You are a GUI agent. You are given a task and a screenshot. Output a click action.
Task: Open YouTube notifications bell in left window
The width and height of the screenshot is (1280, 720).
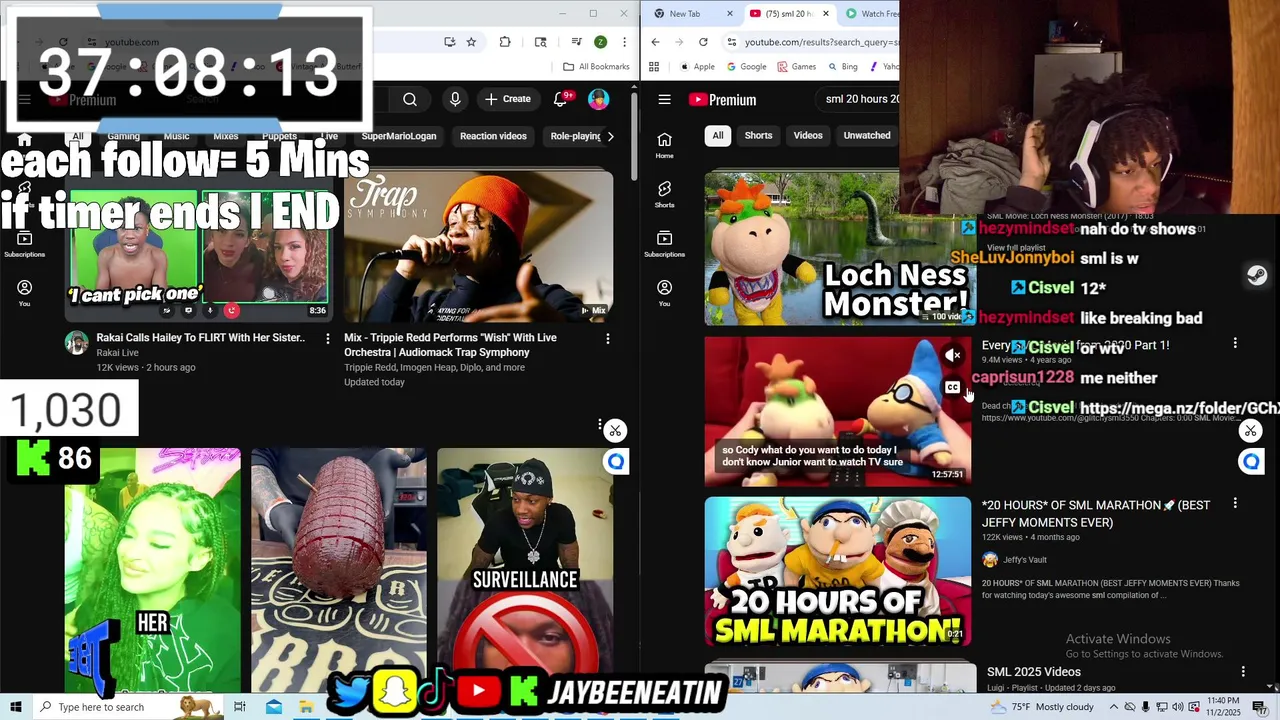click(x=560, y=99)
